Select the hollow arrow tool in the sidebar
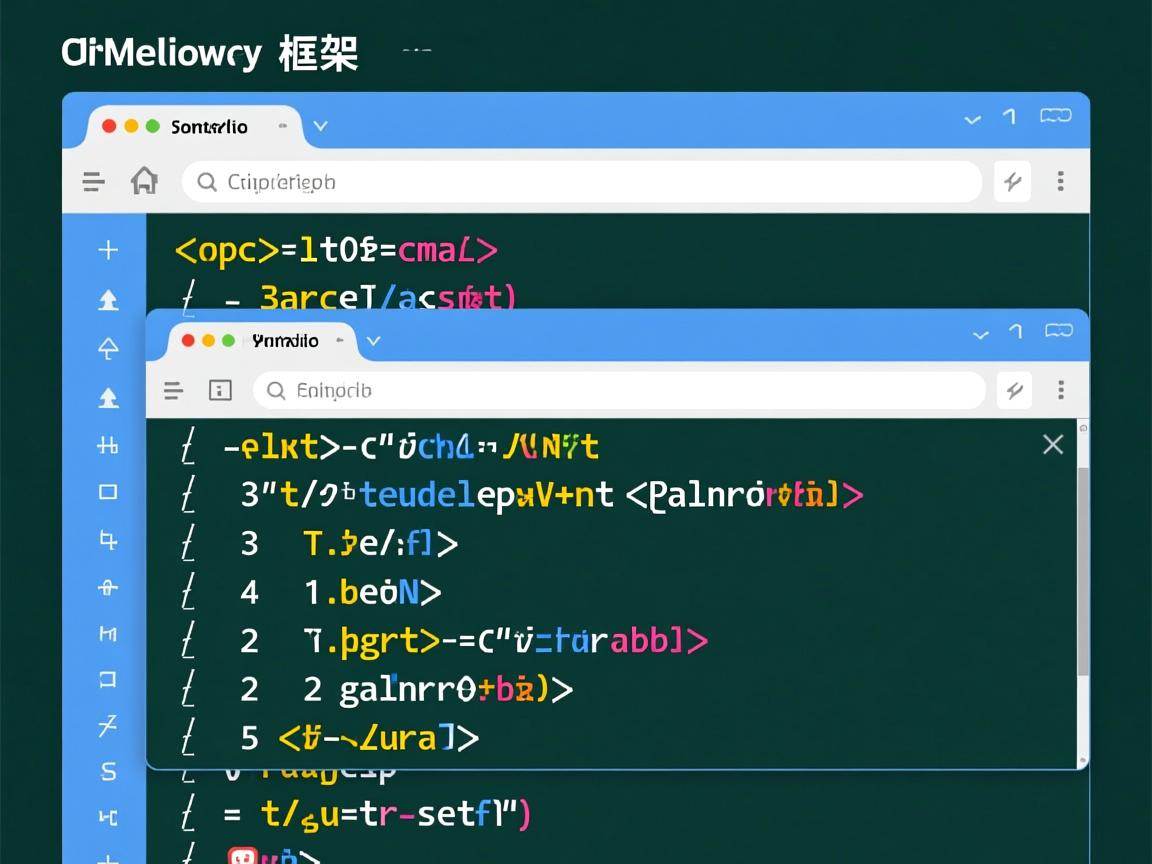 coord(107,347)
